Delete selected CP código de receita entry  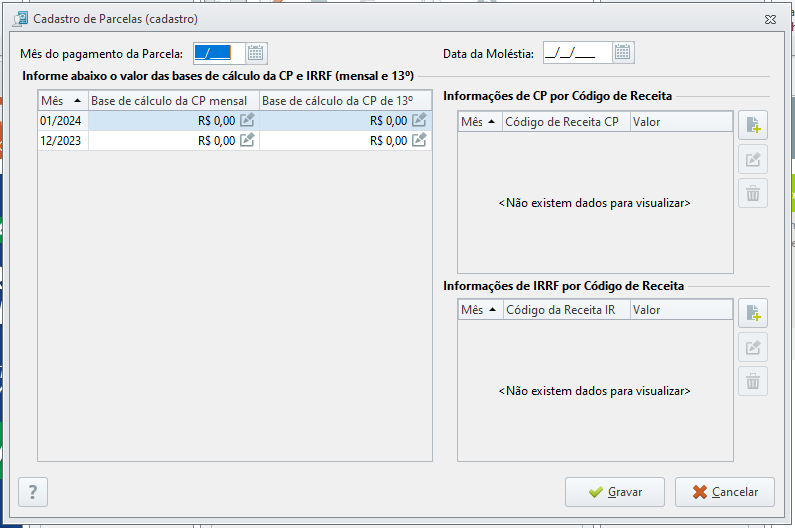tap(753, 193)
